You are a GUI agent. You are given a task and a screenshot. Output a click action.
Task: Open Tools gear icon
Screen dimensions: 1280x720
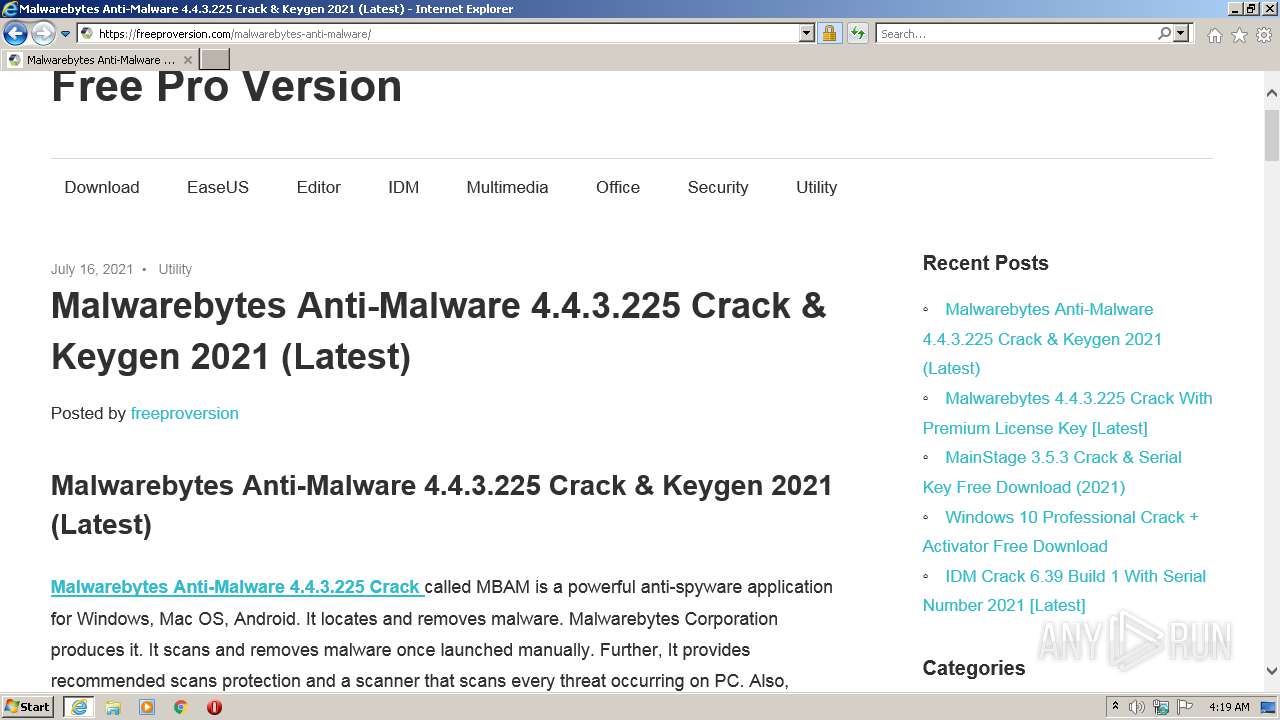pos(1264,35)
